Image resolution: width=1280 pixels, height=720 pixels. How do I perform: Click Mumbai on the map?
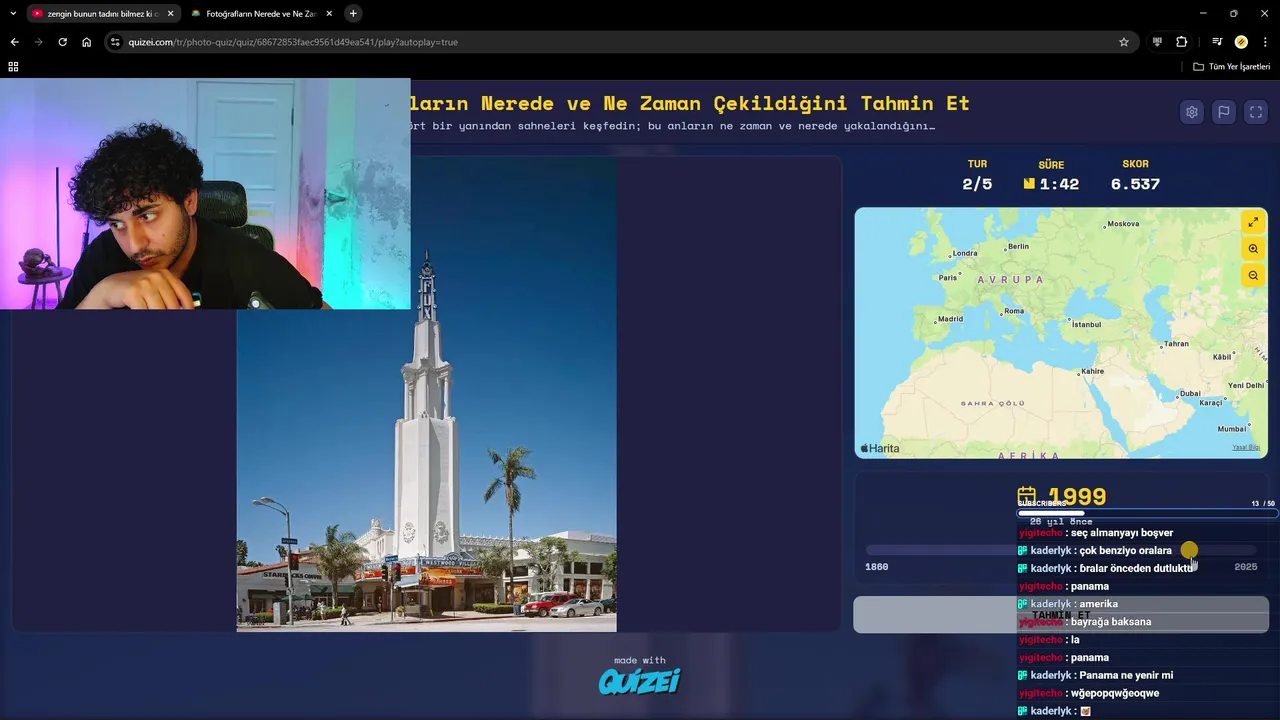click(1232, 428)
